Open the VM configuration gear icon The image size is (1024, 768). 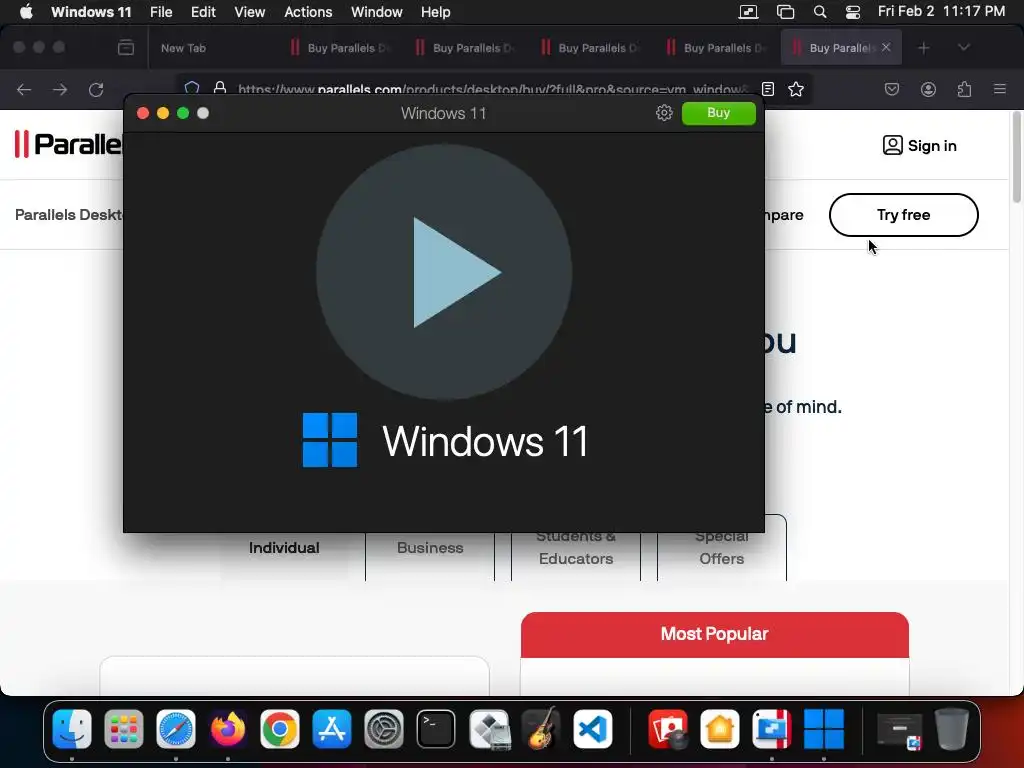(x=664, y=113)
